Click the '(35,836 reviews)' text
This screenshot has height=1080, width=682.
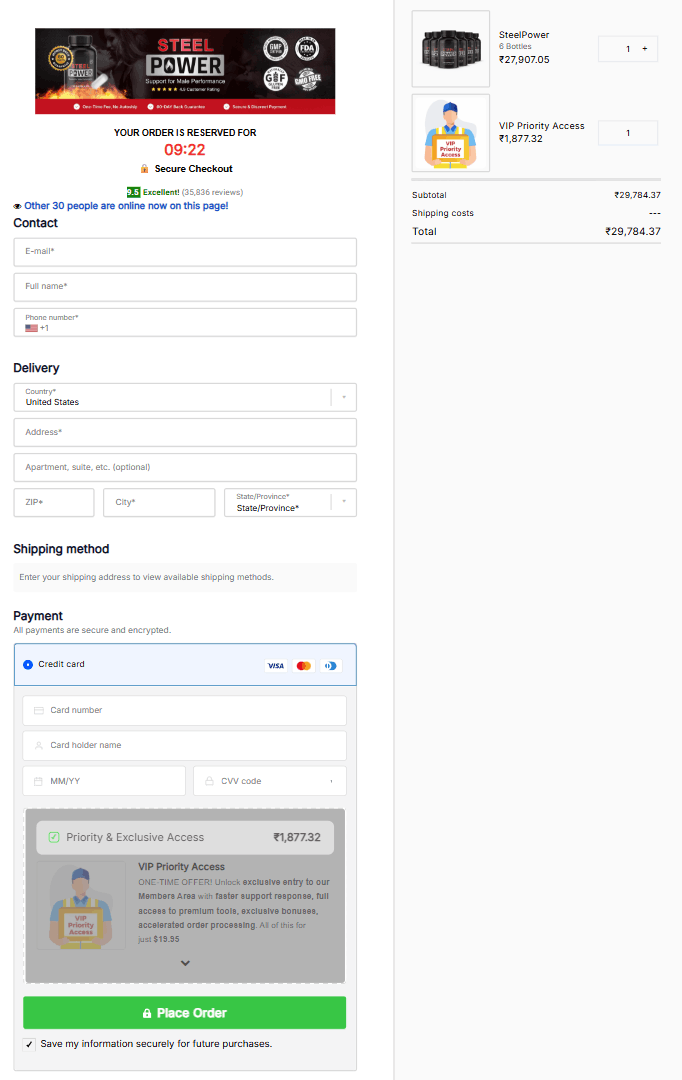(212, 192)
